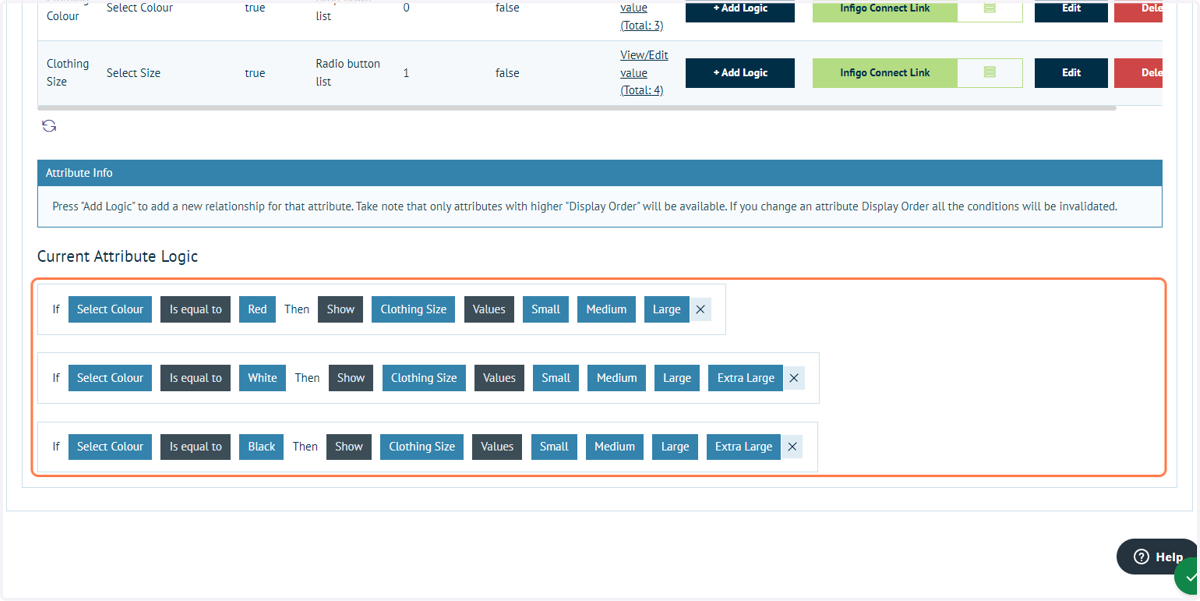This screenshot has height=601, width=1200.
Task: Click the Red value tag
Action: pos(257,309)
